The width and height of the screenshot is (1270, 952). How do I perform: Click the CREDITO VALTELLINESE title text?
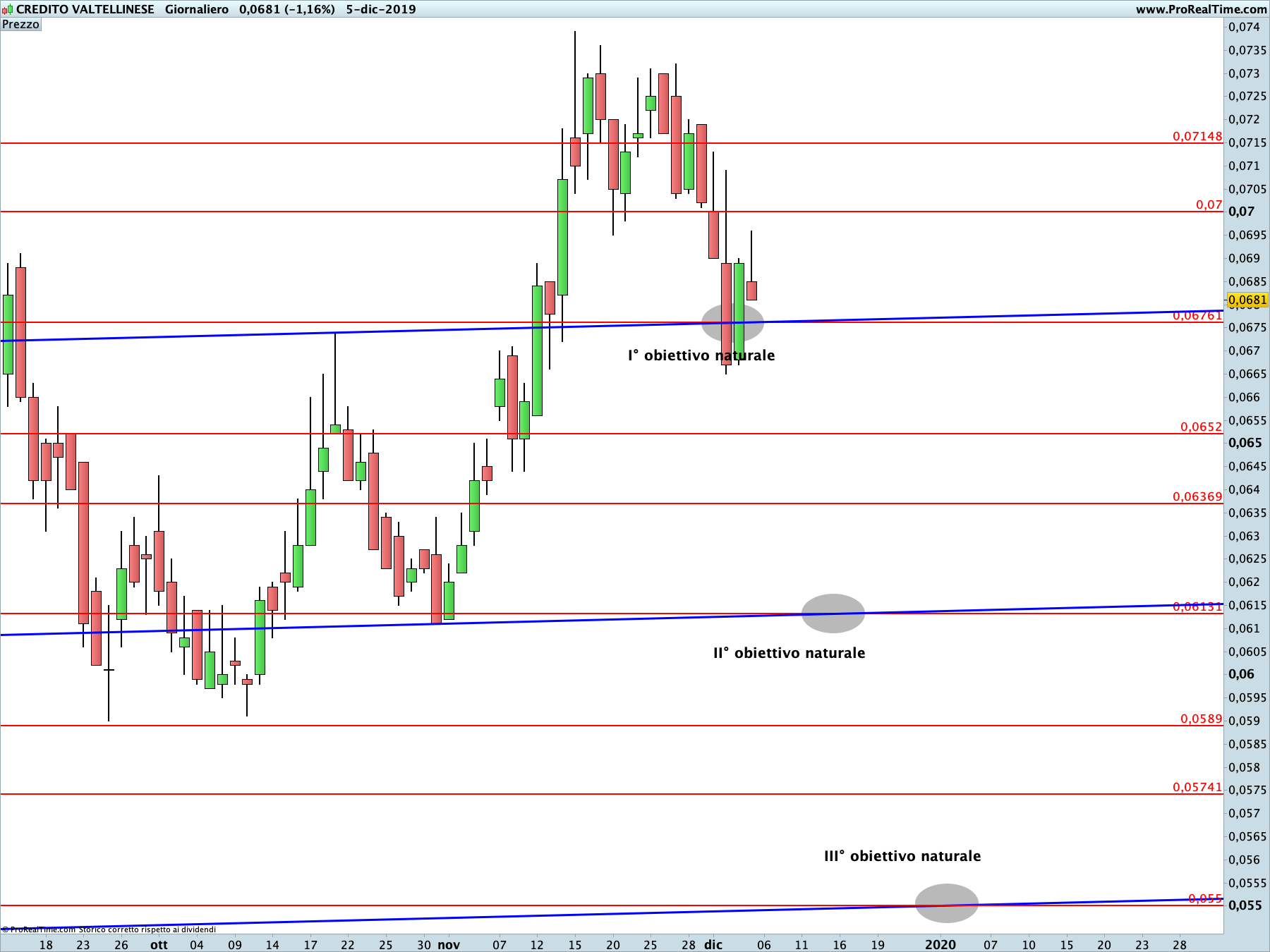point(85,9)
